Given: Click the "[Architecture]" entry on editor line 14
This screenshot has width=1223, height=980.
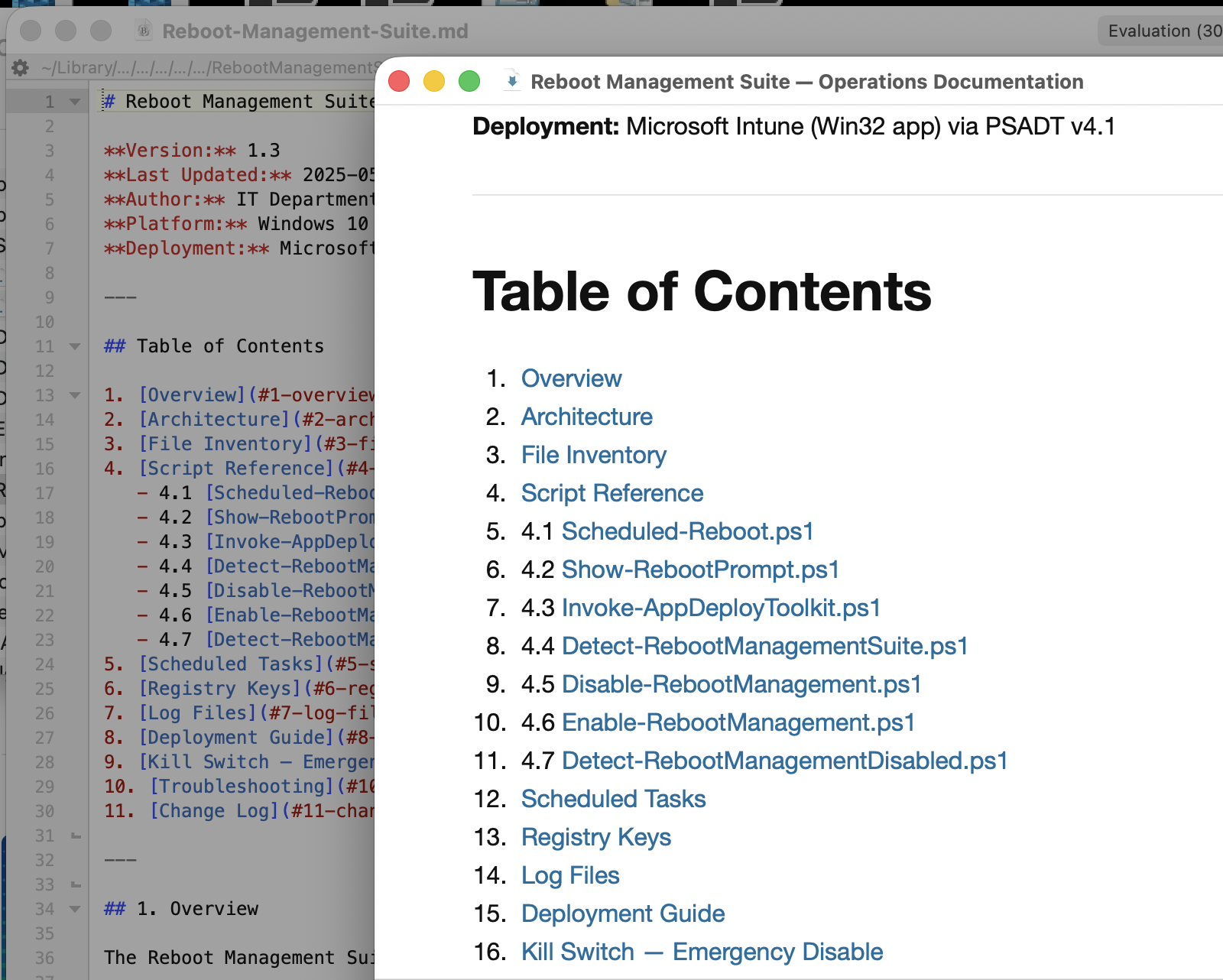Looking at the screenshot, I should tap(214, 420).
